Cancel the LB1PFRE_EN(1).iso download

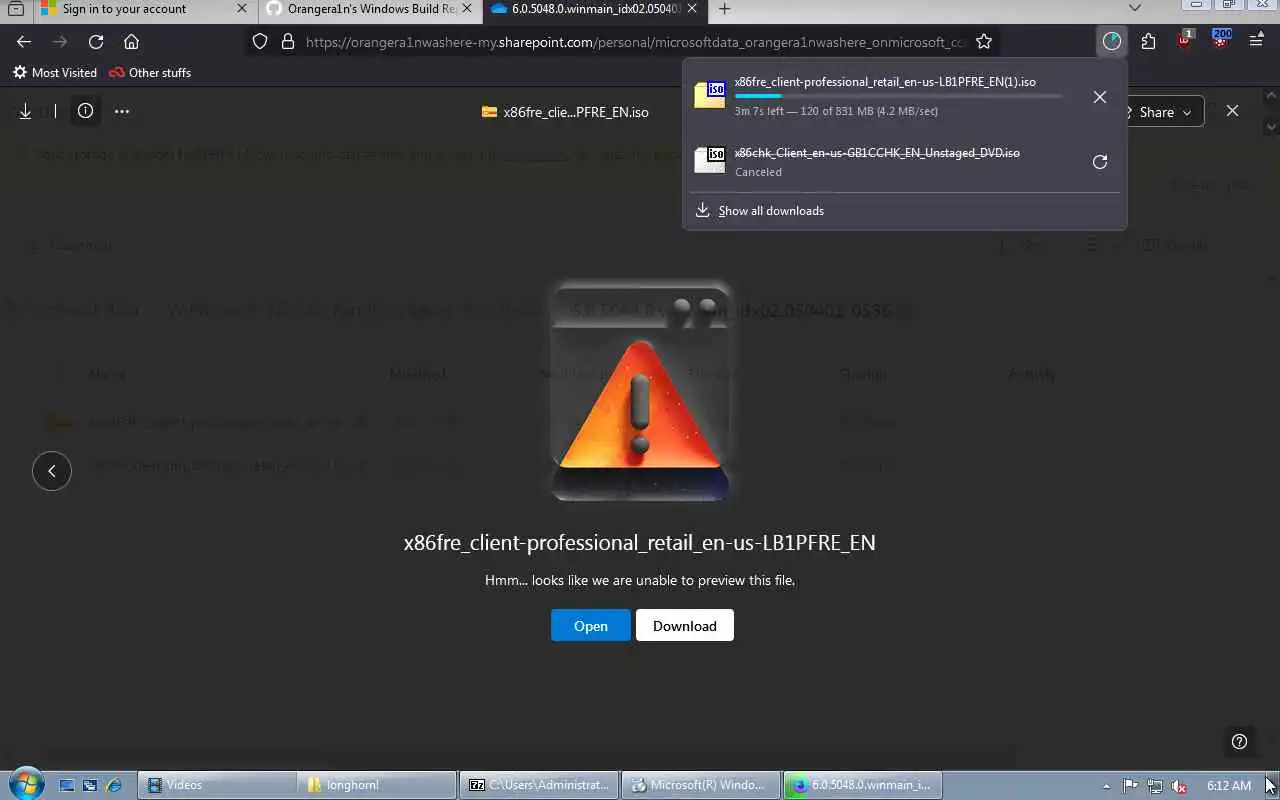[1100, 97]
